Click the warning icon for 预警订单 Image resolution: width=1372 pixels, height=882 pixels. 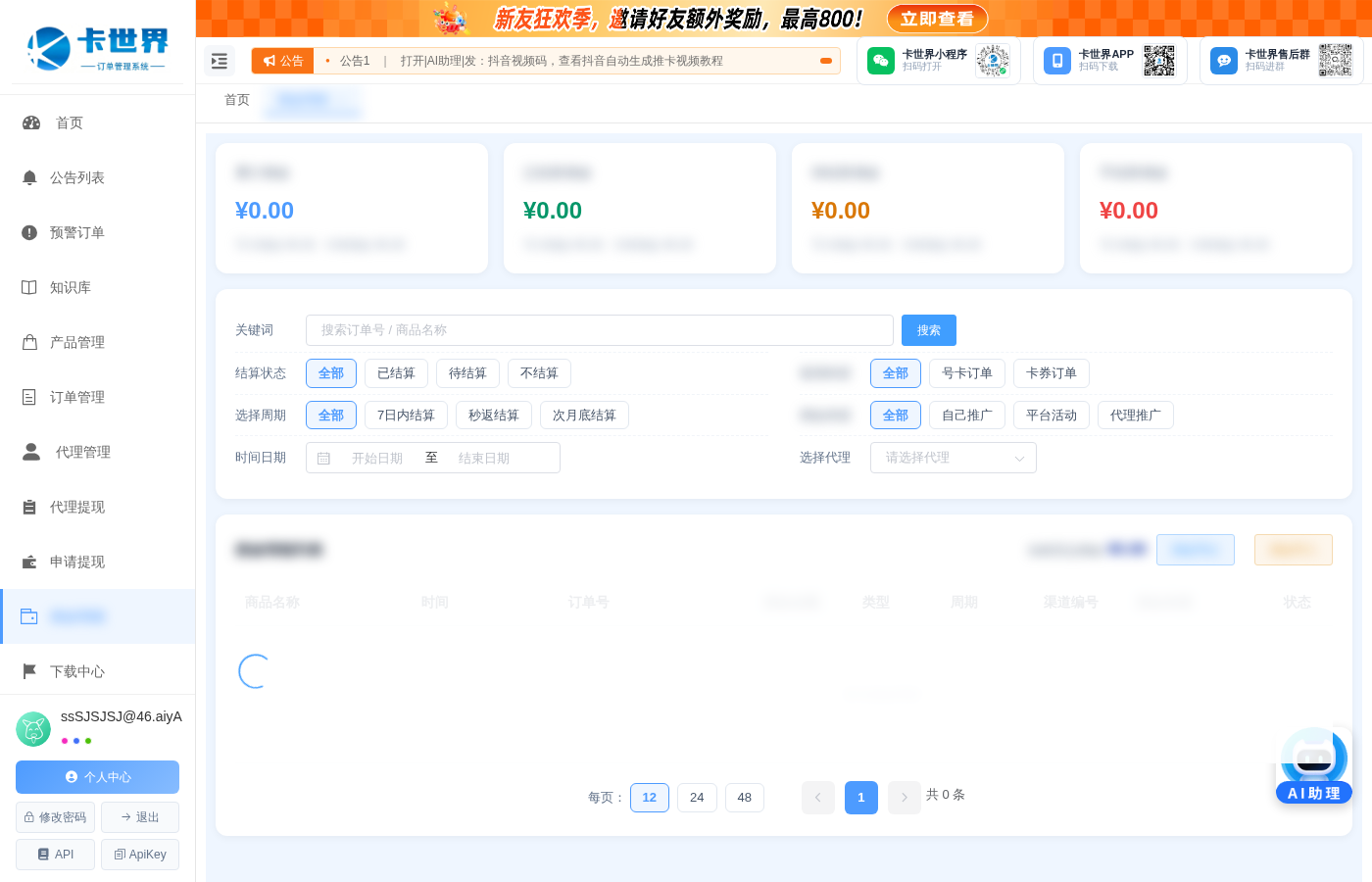(x=29, y=232)
